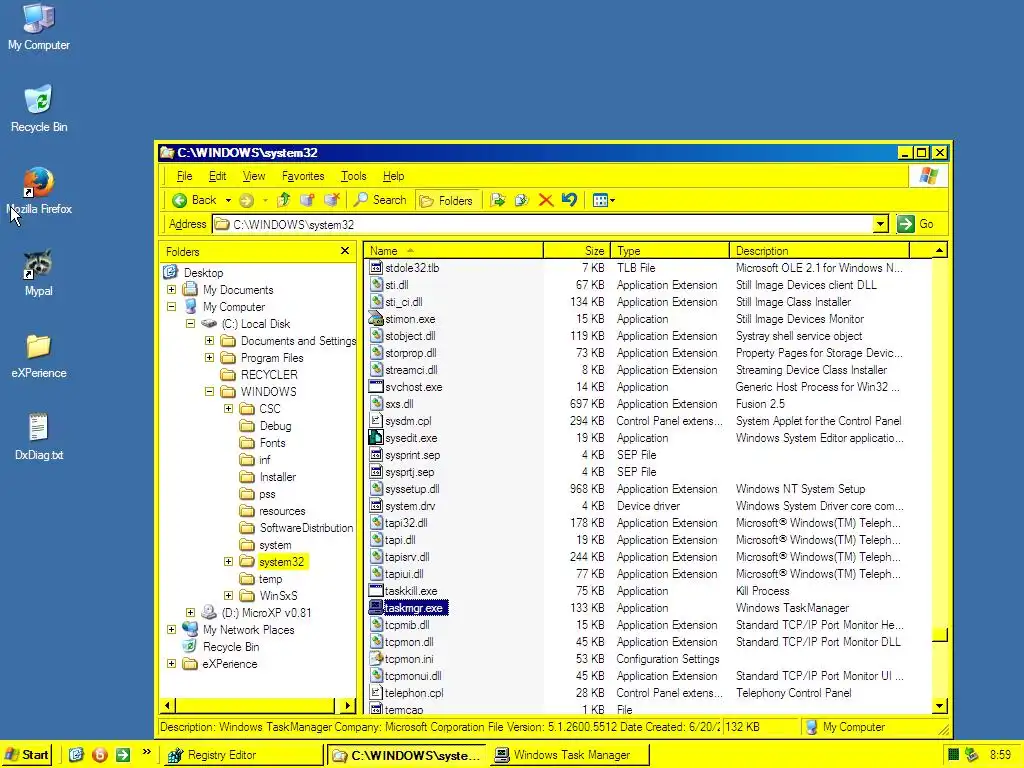Open Search in the Explorer toolbar

(379, 200)
